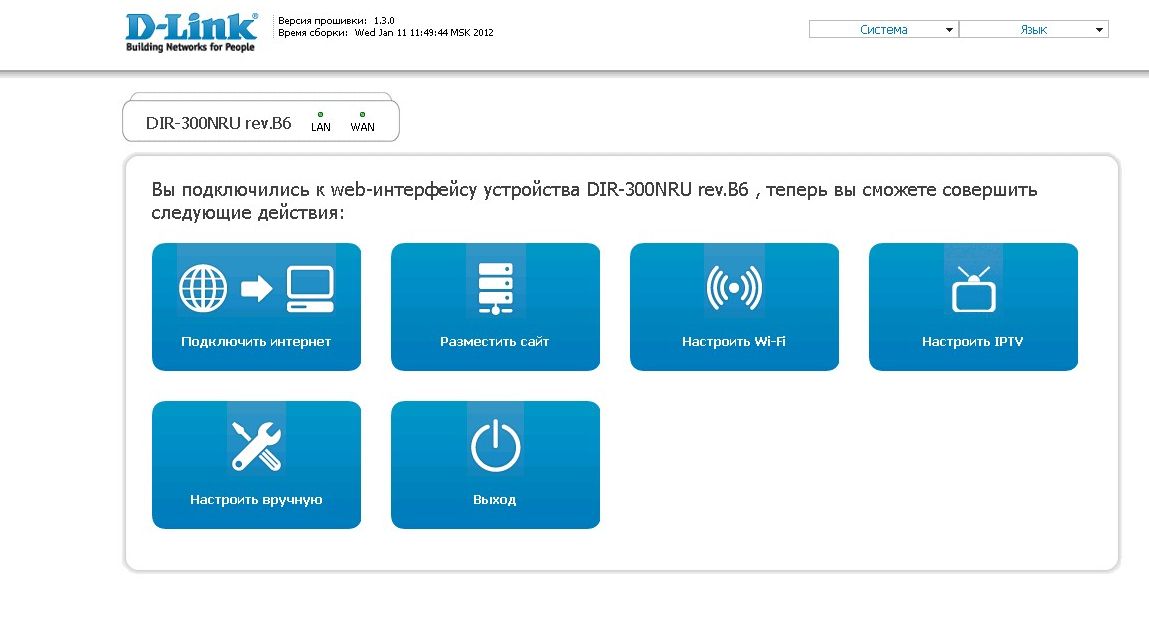Click the D-Link logo
The height and width of the screenshot is (643, 1149).
[x=191, y=33]
